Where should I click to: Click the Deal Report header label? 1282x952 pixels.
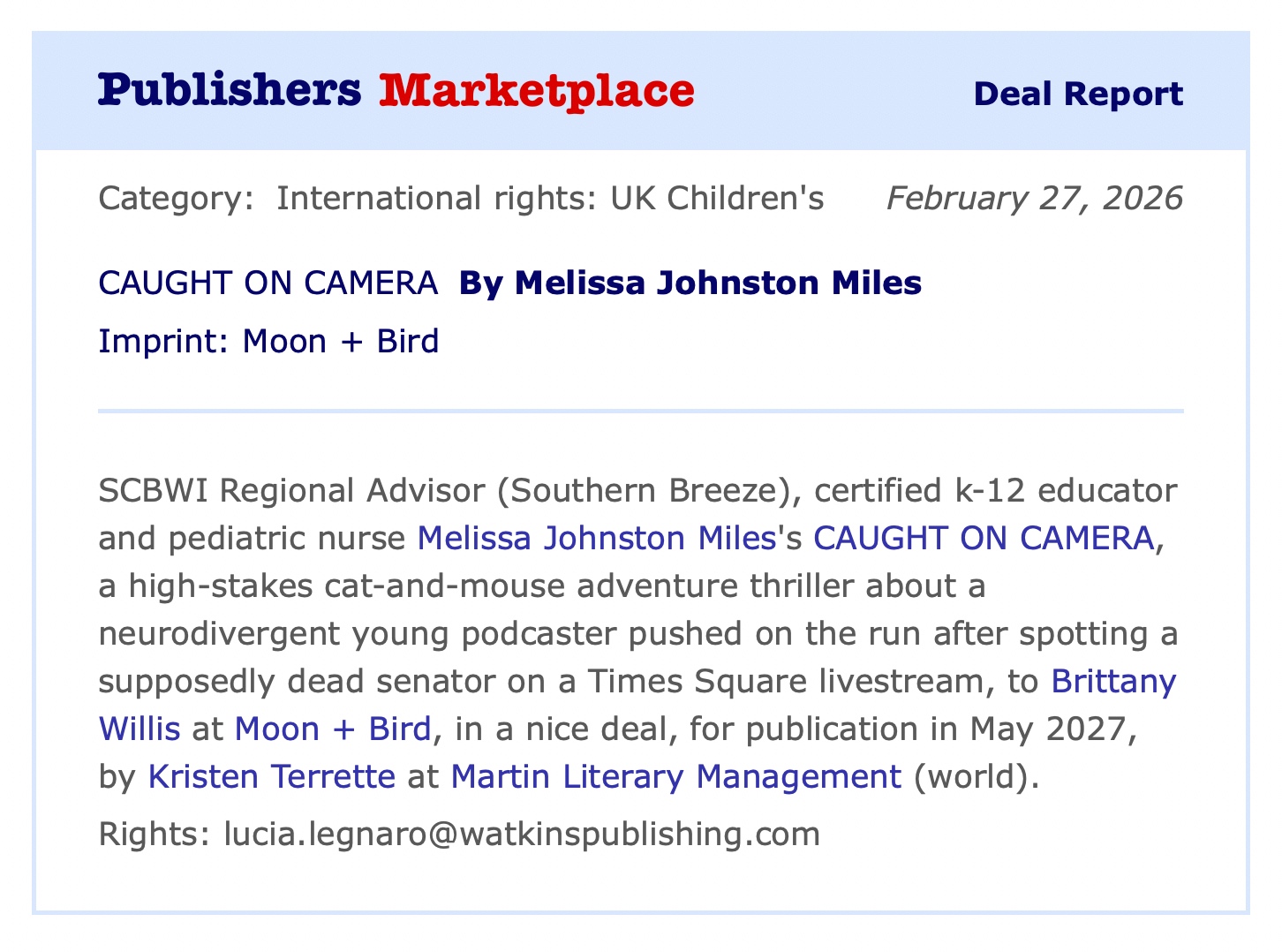pyautogui.click(x=1077, y=94)
